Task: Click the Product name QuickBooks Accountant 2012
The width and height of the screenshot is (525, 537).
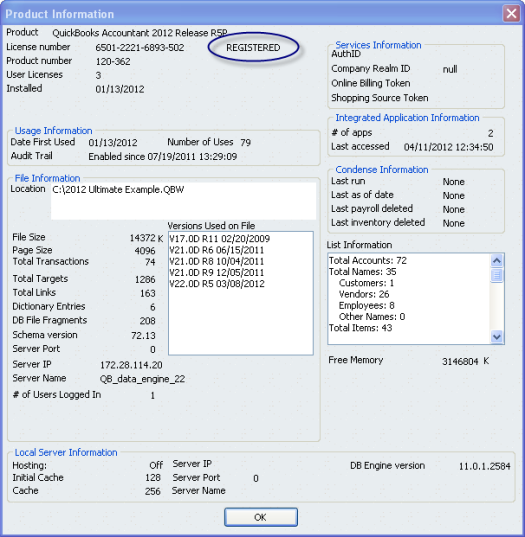Action: [140, 33]
